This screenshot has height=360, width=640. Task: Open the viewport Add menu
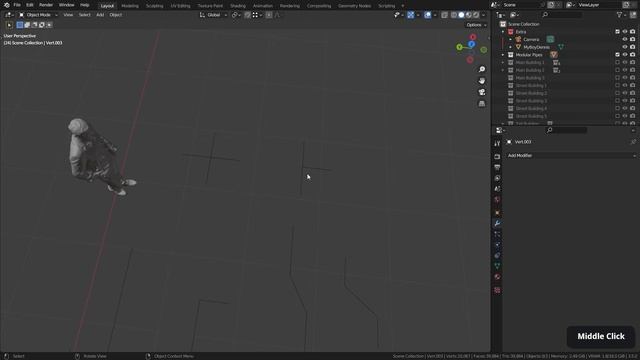point(100,15)
